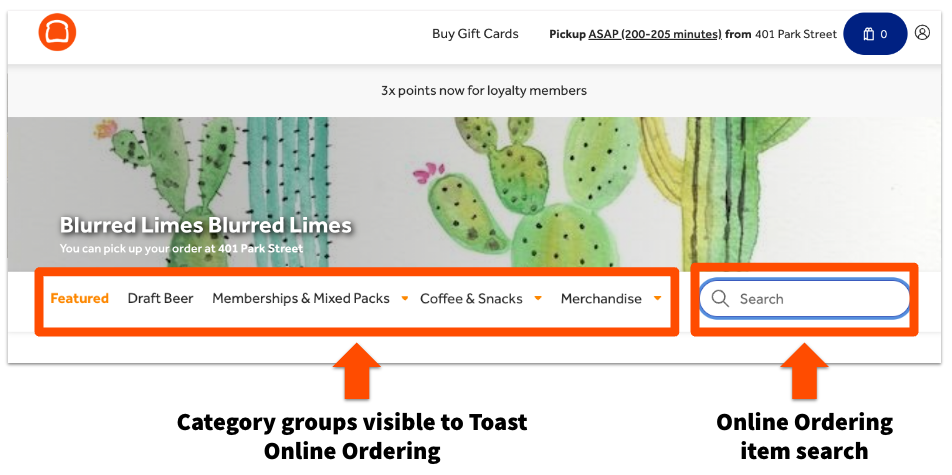
Task: Select the Coffee & Snacks category label
Action: point(471,299)
